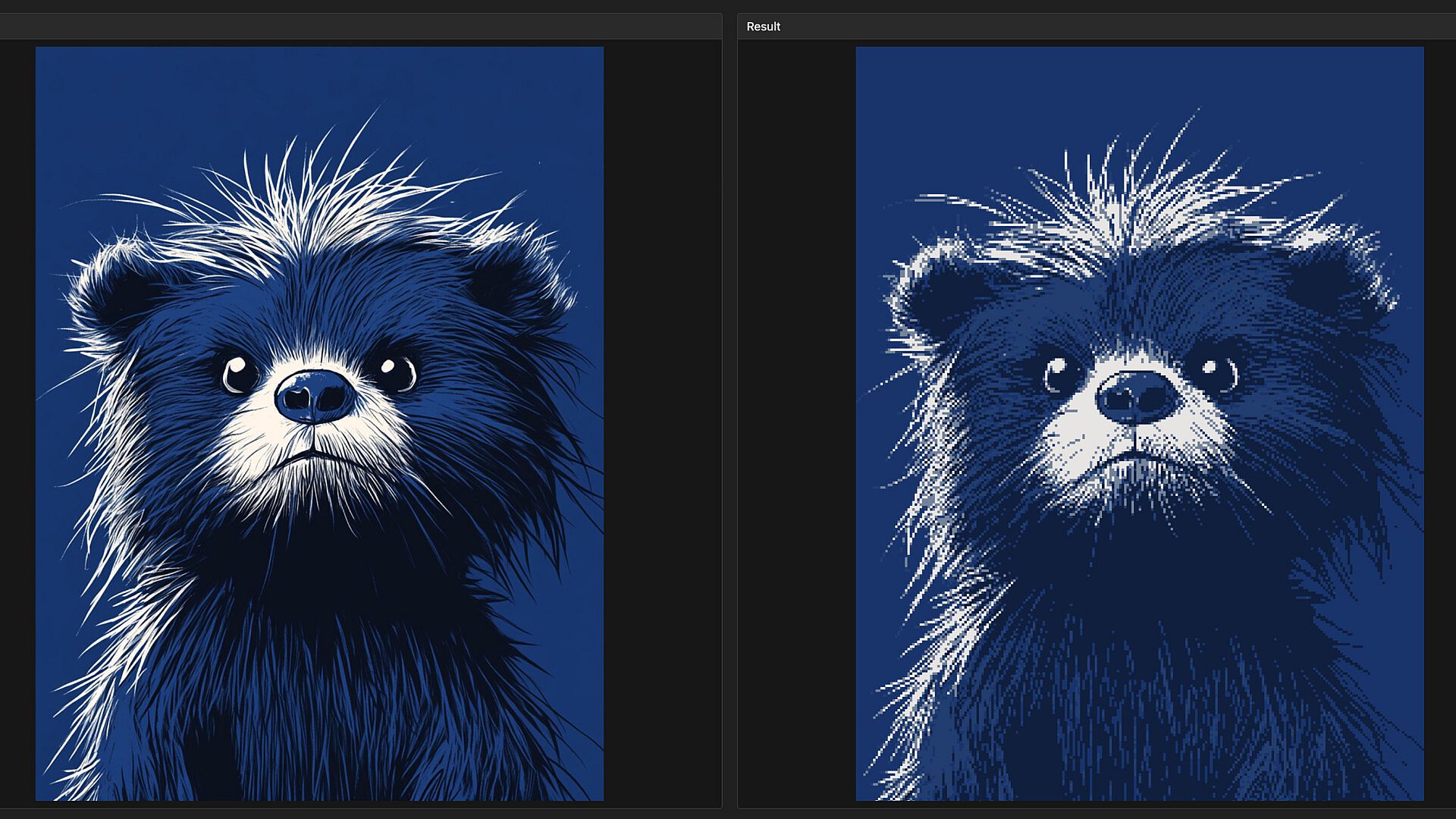Click the Result panel header label

pyautogui.click(x=763, y=27)
